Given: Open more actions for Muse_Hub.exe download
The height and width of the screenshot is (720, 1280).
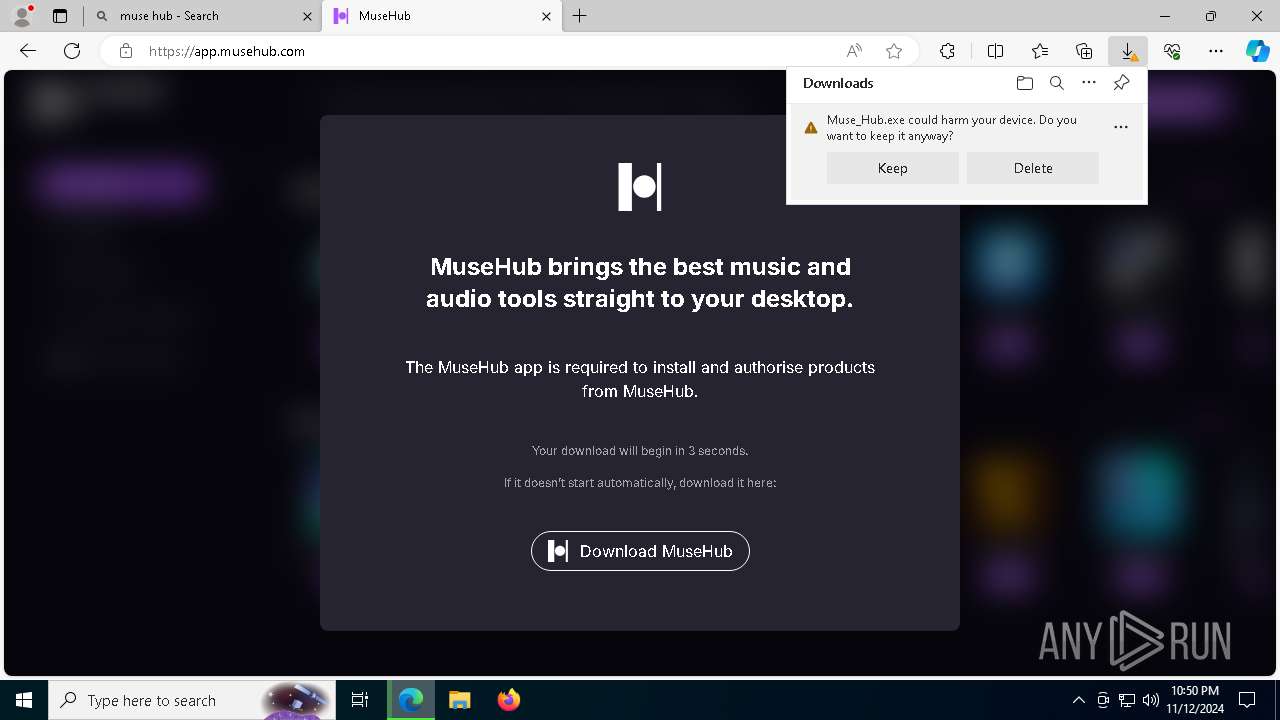Looking at the screenshot, I should pyautogui.click(x=1121, y=127).
